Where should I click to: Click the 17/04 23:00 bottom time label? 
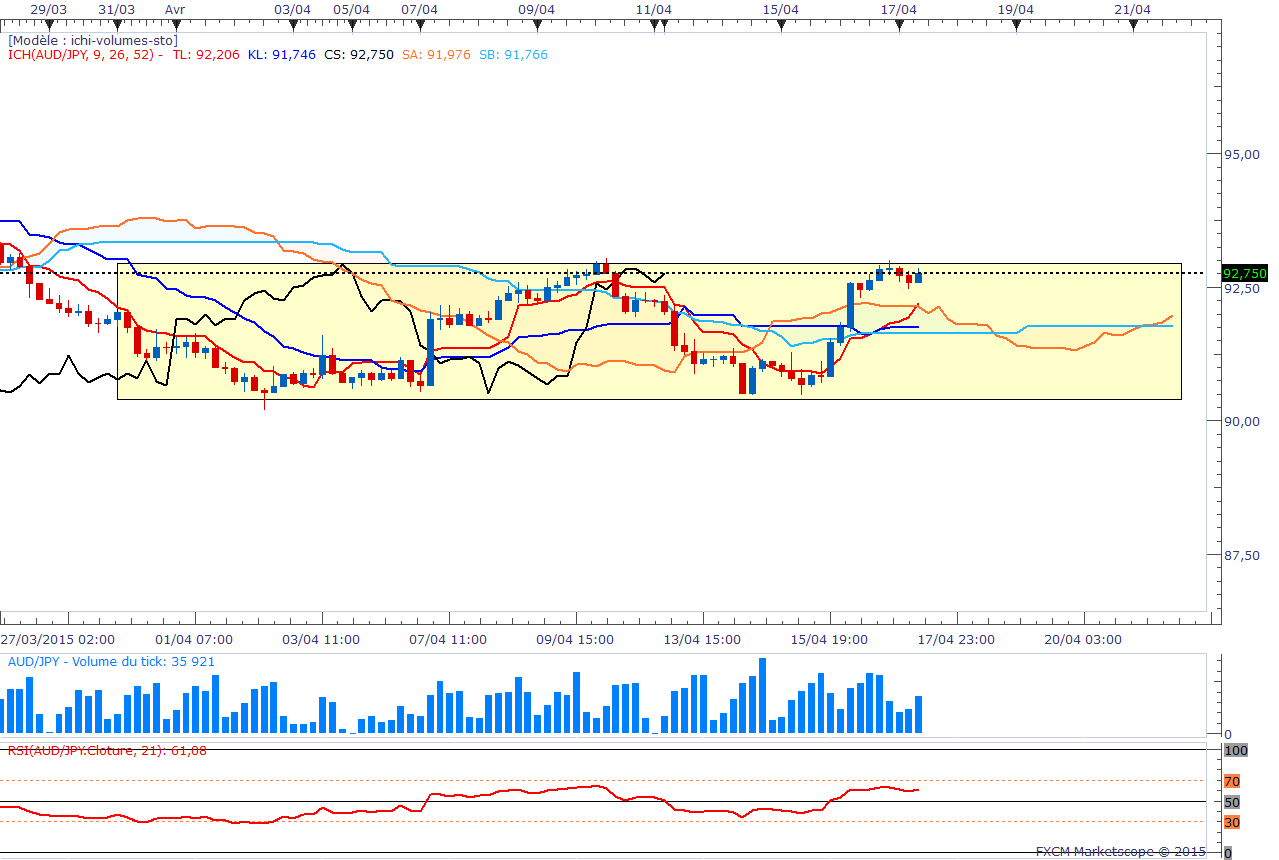955,639
